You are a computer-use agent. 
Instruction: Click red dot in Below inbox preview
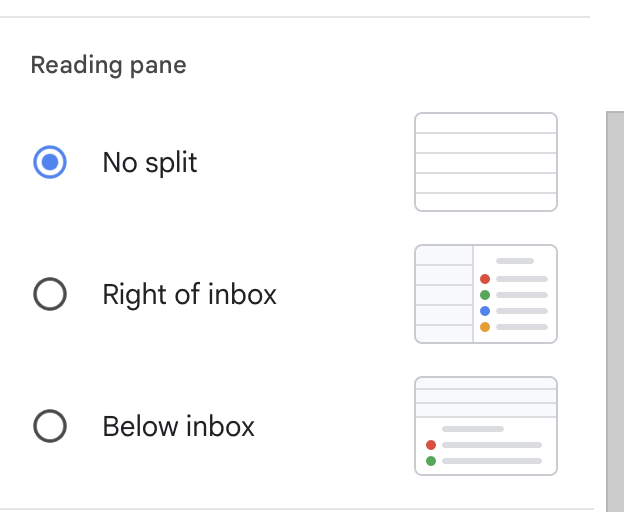pyautogui.click(x=431, y=445)
